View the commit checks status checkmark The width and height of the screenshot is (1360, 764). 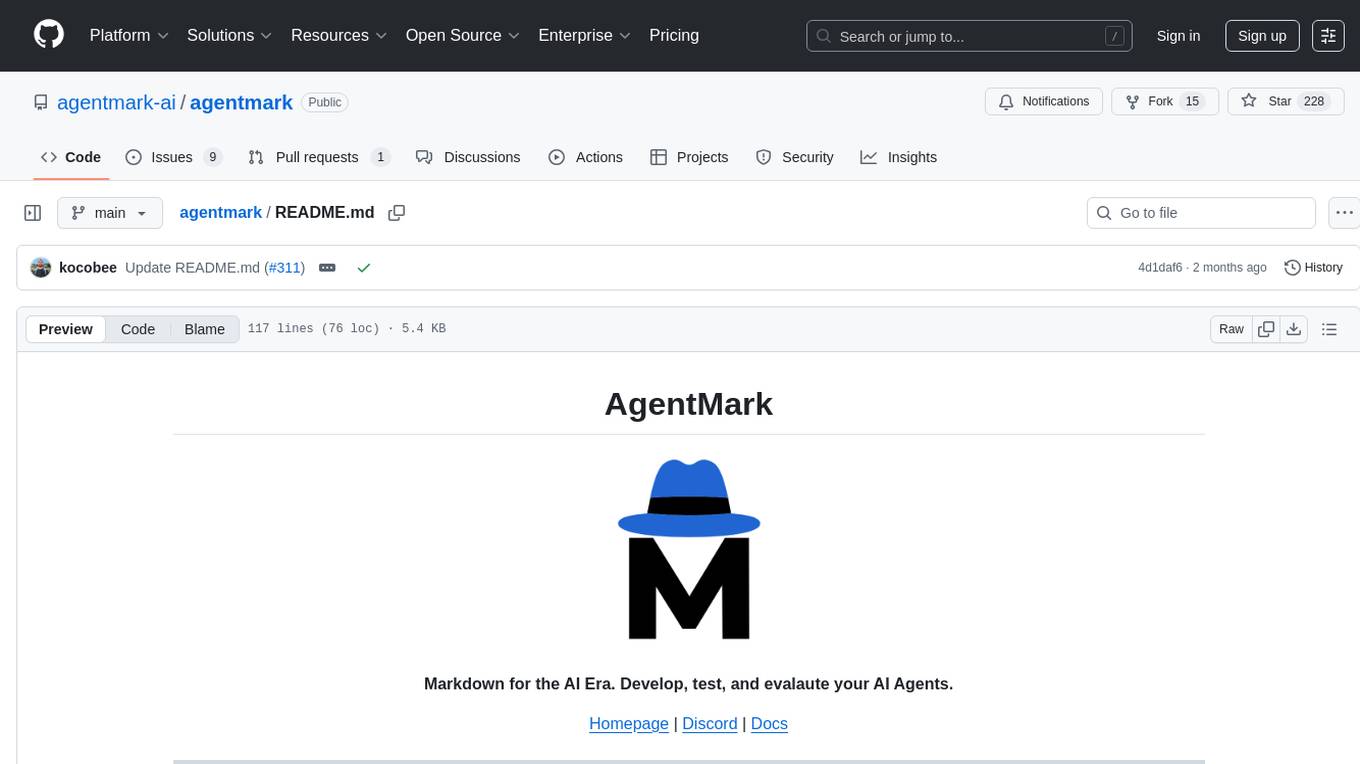364,267
